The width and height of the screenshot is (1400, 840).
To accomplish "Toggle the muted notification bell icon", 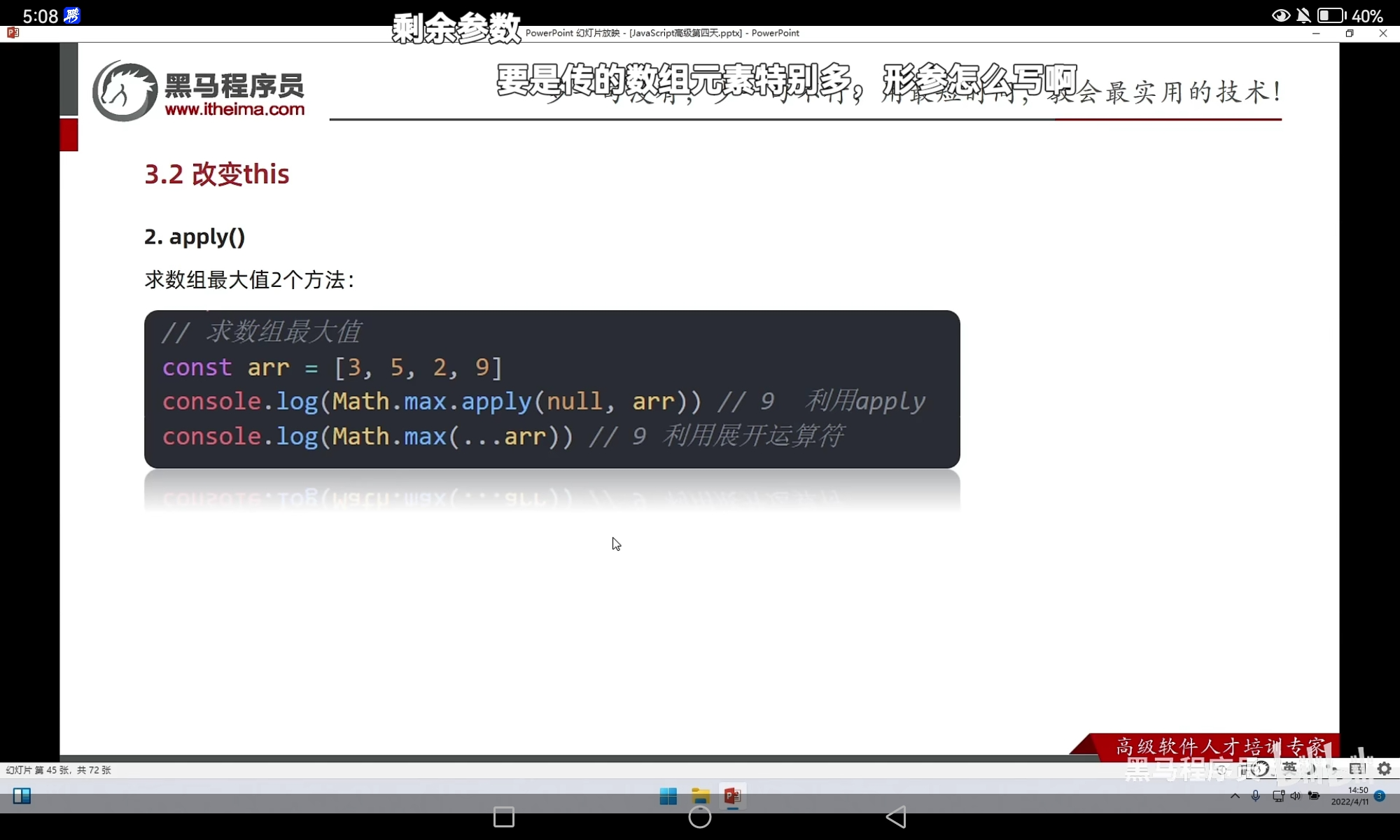I will coord(1303,15).
